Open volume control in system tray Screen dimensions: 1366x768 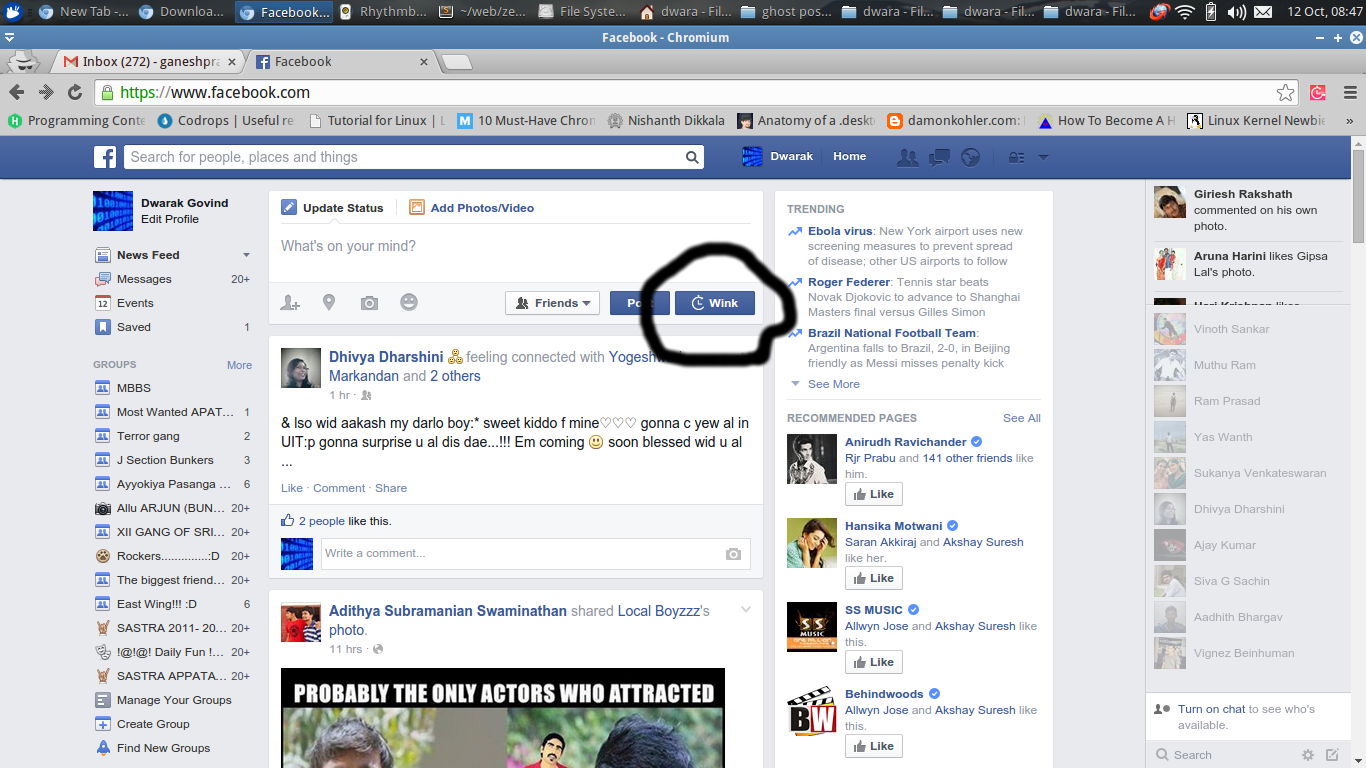(x=1237, y=12)
